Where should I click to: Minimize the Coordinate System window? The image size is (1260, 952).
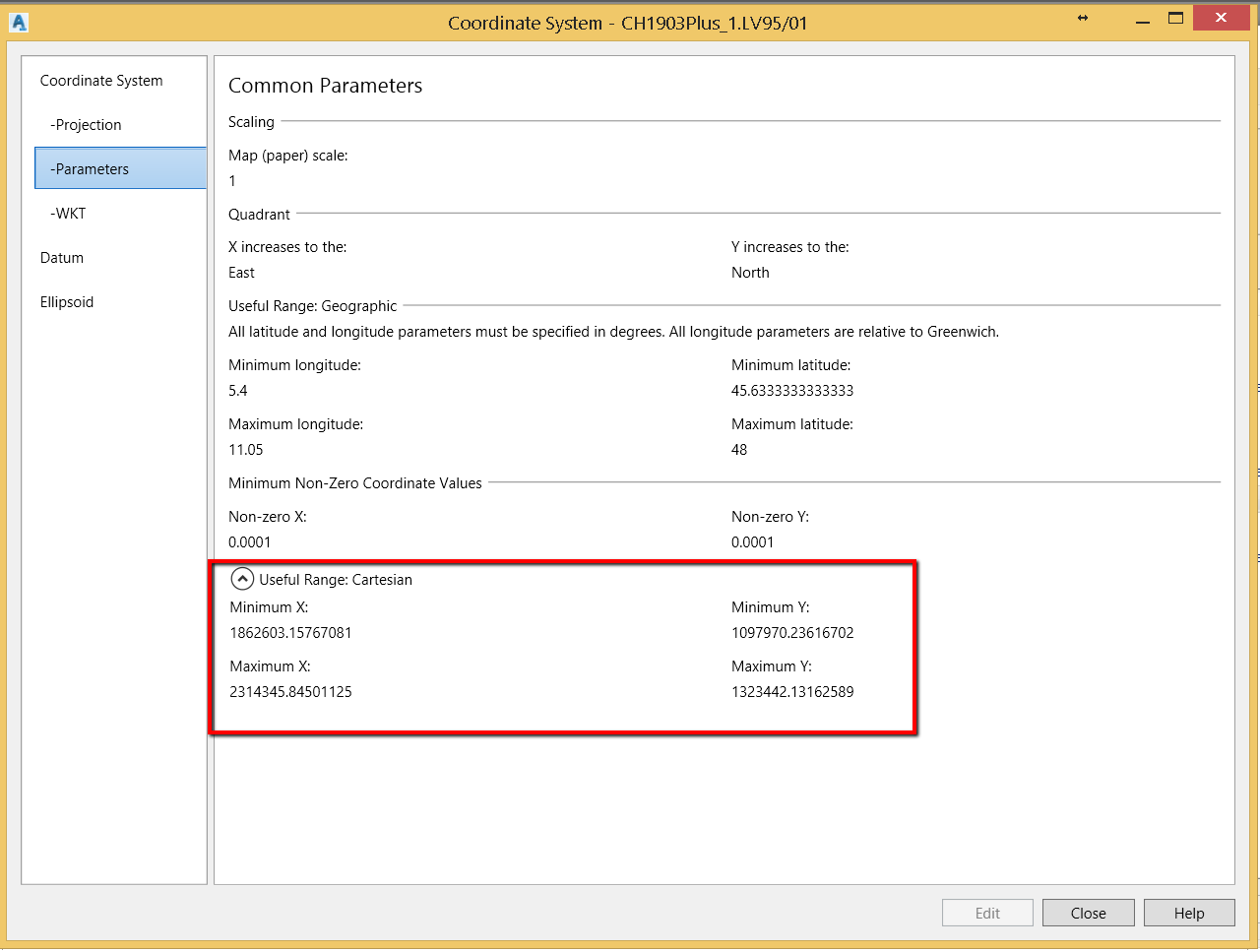click(x=1142, y=21)
